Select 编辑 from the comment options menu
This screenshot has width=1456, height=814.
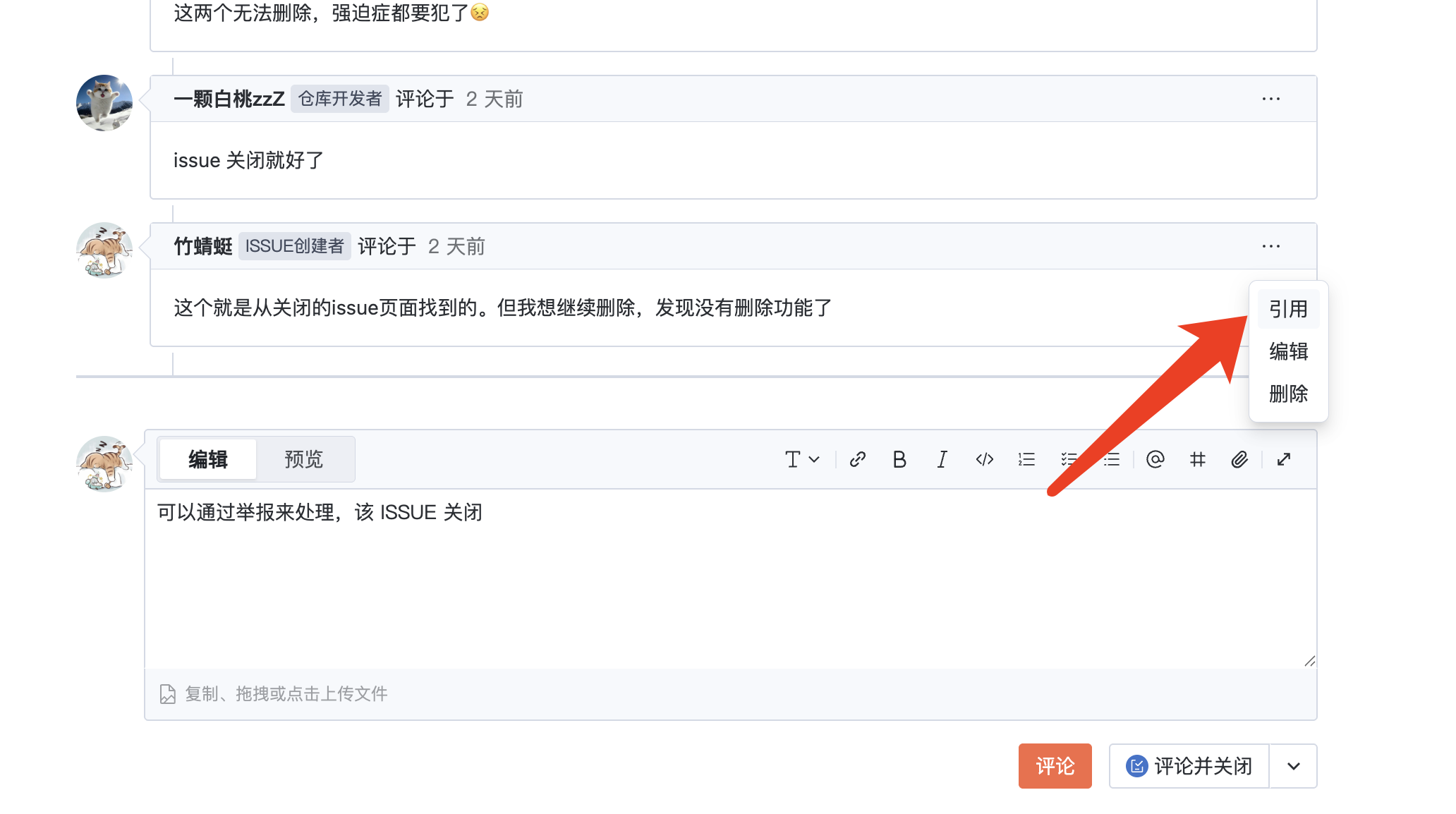coord(1287,352)
